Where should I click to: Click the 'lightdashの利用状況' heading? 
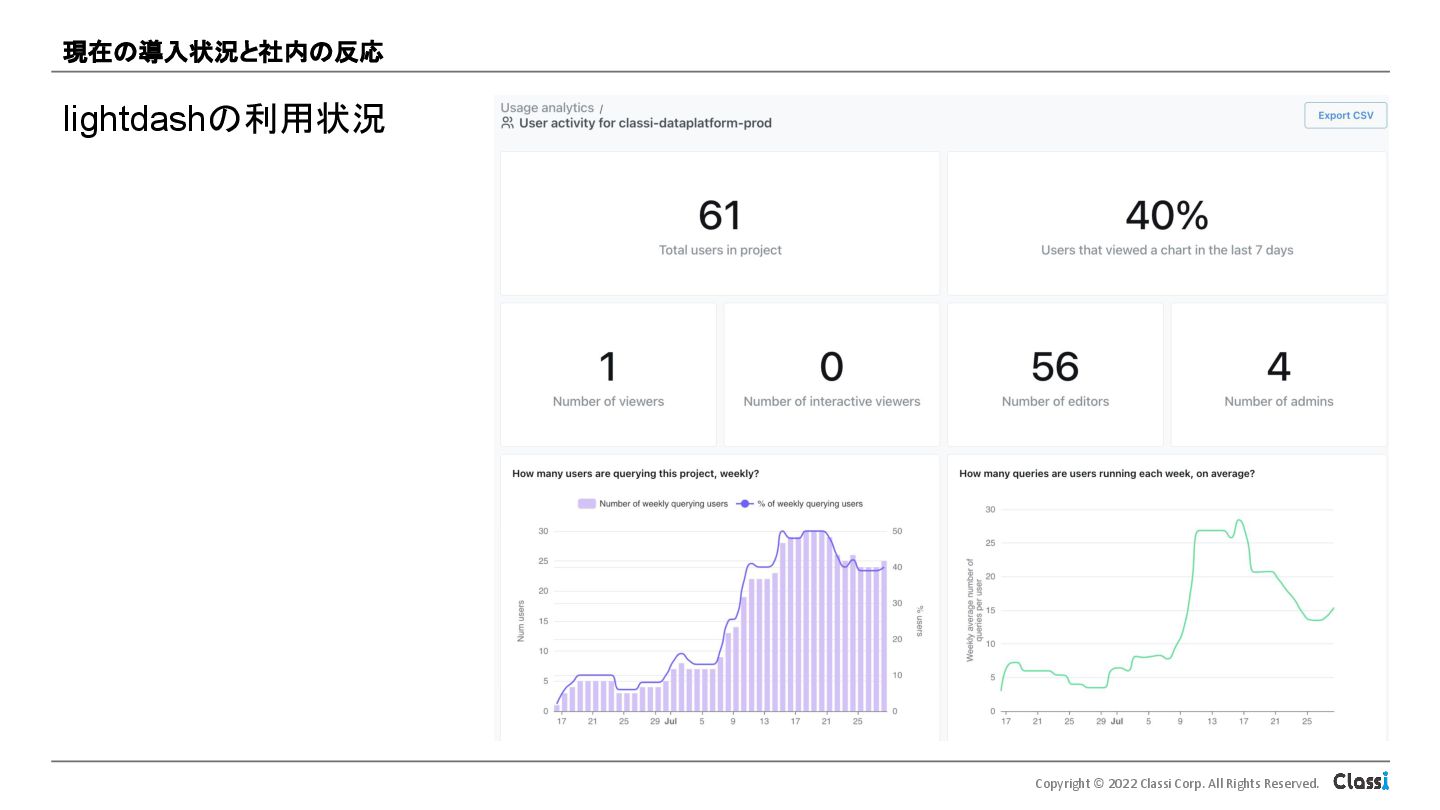point(224,120)
